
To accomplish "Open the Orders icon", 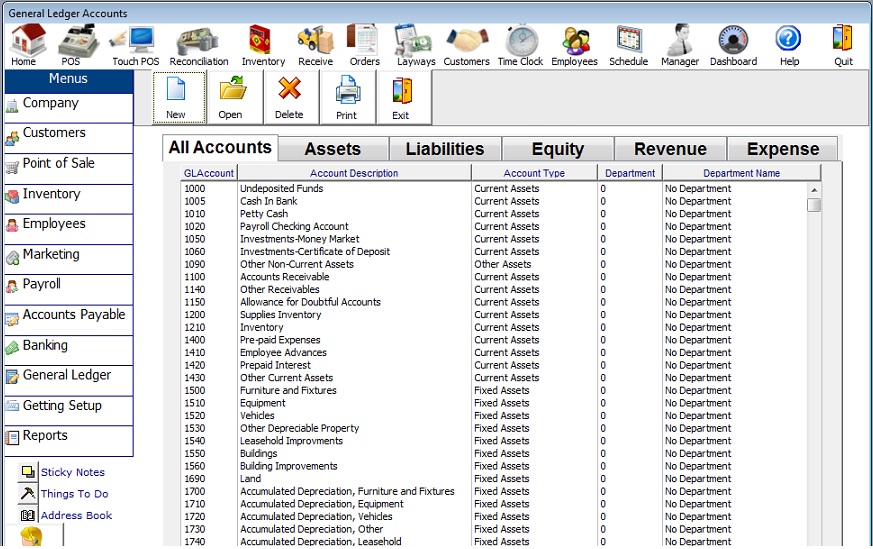I will coord(364,45).
